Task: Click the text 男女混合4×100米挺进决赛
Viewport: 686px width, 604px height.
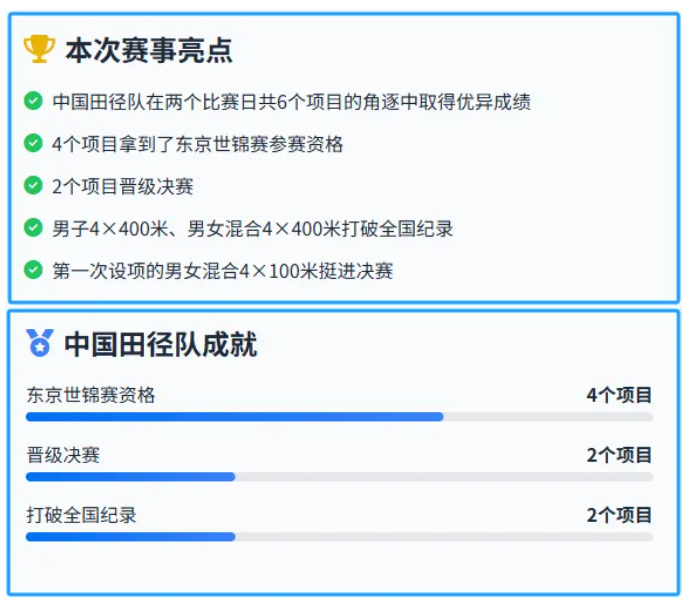Action: point(279,271)
